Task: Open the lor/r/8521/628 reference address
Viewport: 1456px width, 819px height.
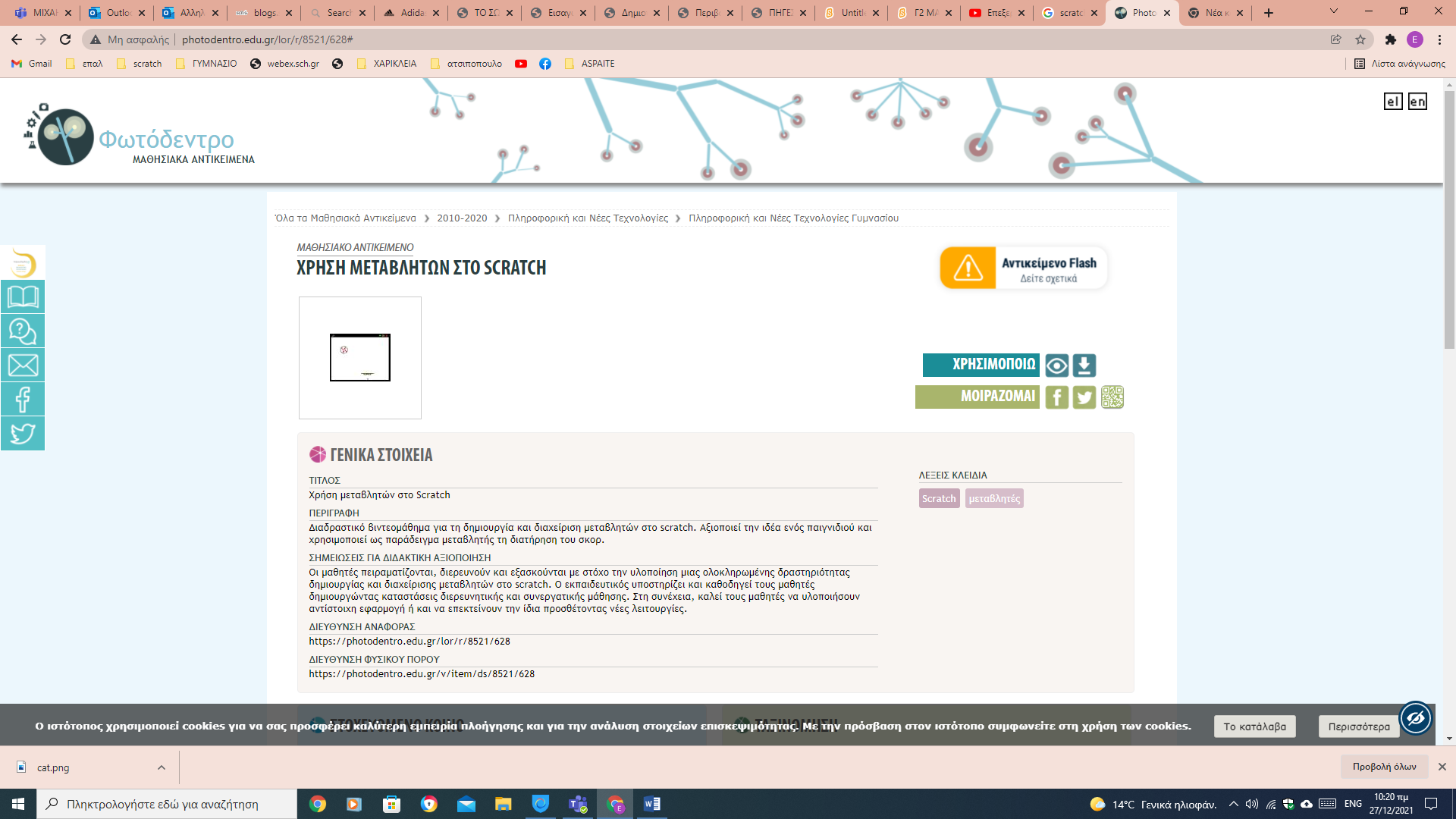Action: (x=409, y=642)
